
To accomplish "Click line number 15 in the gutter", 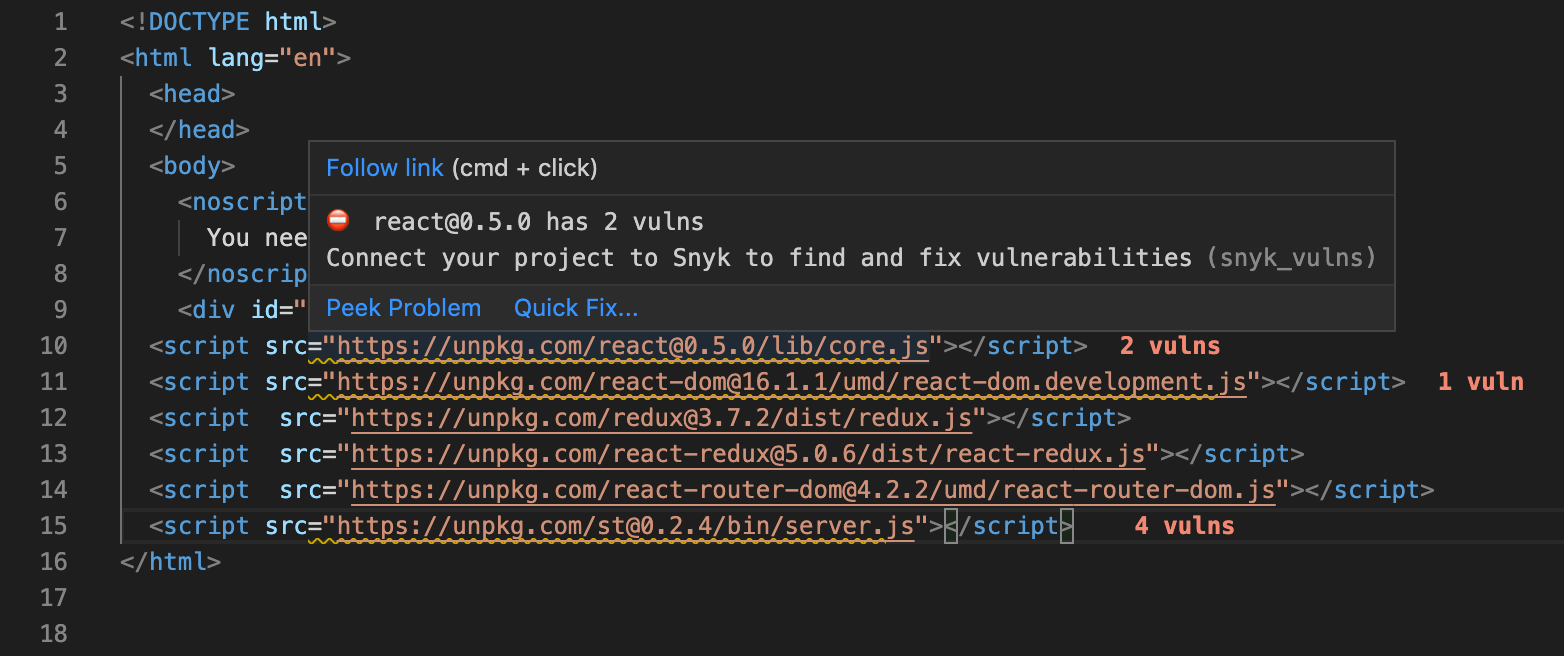I will pyautogui.click(x=53, y=526).
